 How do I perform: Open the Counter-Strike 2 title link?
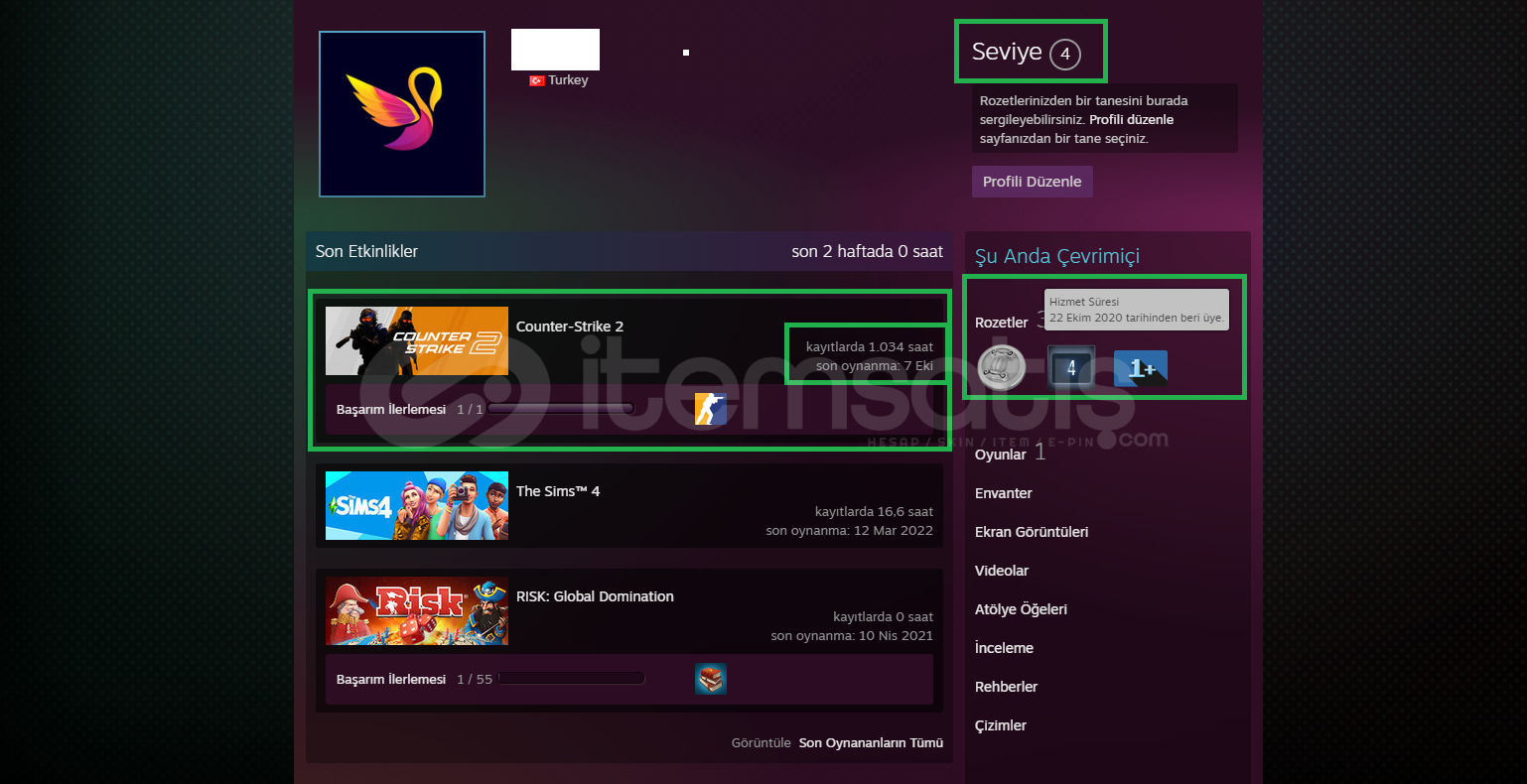(570, 327)
